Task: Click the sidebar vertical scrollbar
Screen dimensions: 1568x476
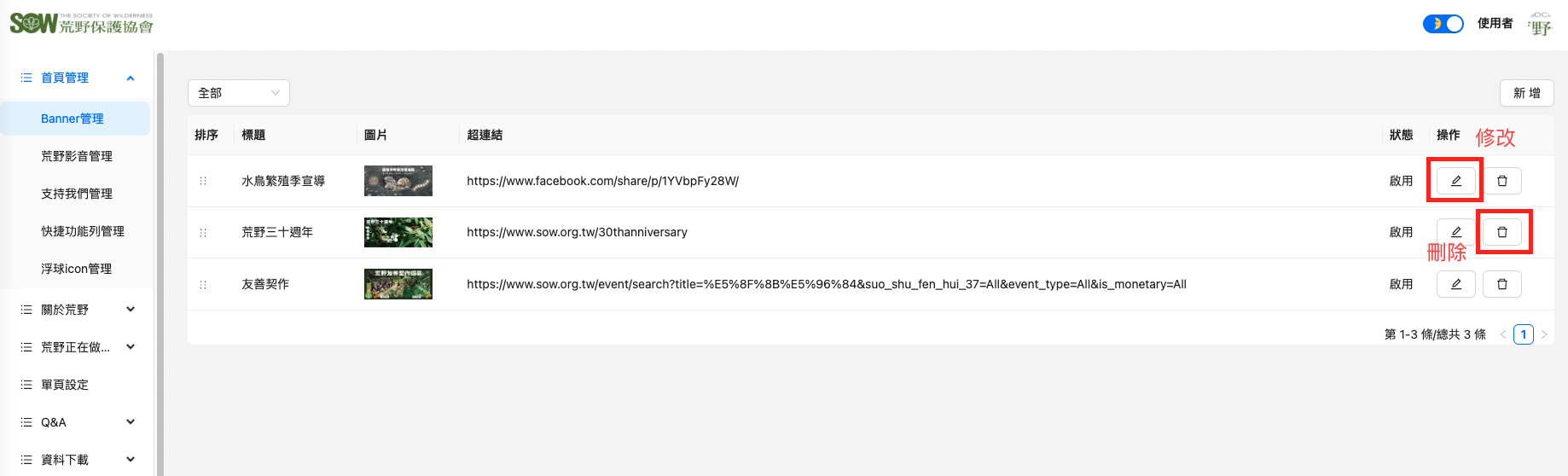Action: pos(160,256)
